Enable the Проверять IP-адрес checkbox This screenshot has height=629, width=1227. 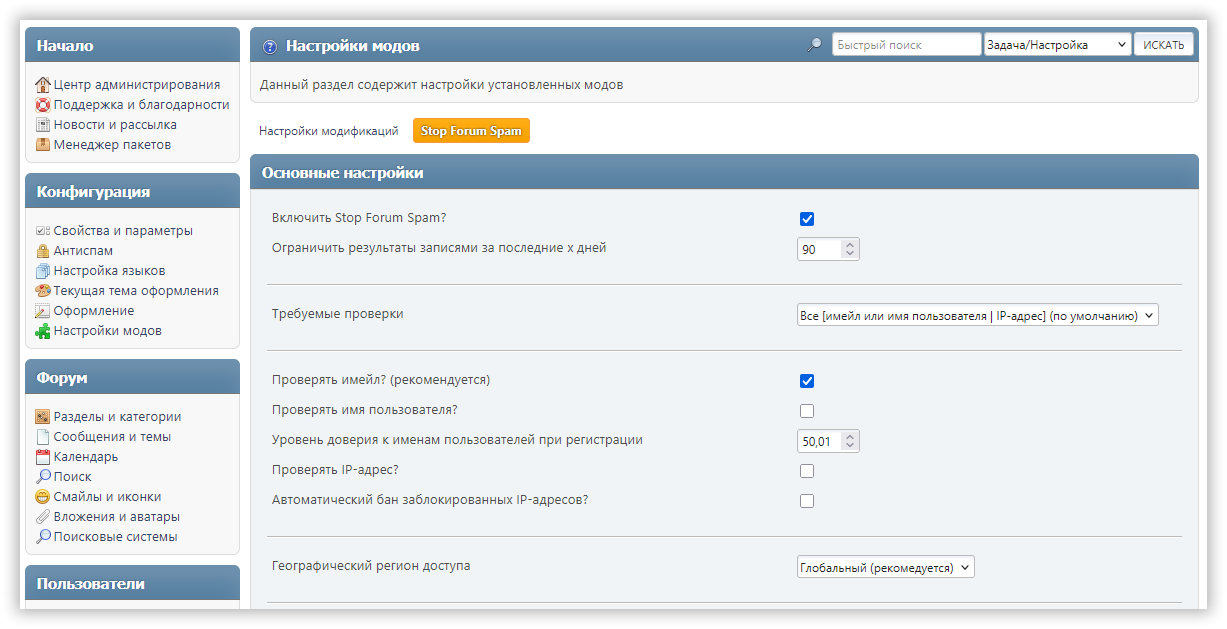(x=807, y=471)
